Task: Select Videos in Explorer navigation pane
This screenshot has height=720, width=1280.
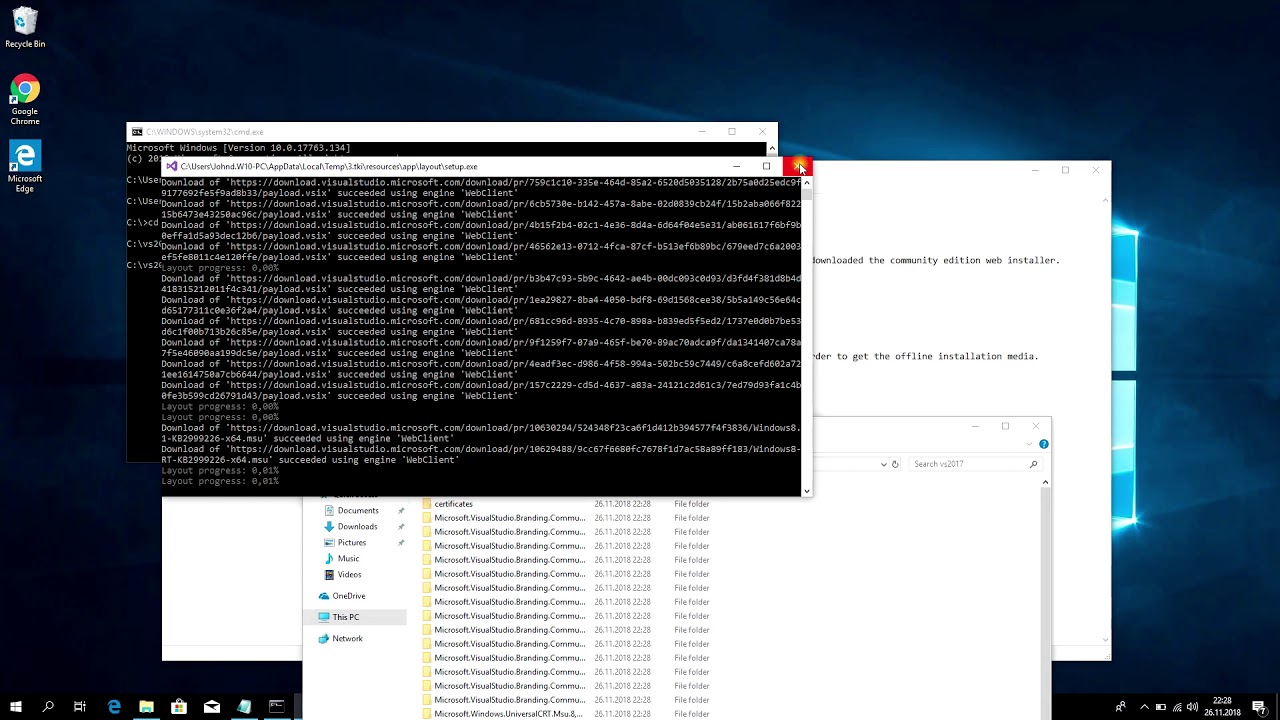Action: (349, 575)
